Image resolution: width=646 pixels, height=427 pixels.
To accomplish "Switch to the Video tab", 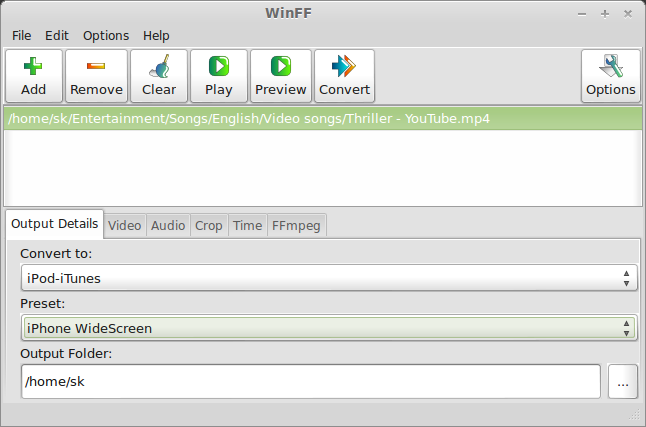I will point(125,225).
